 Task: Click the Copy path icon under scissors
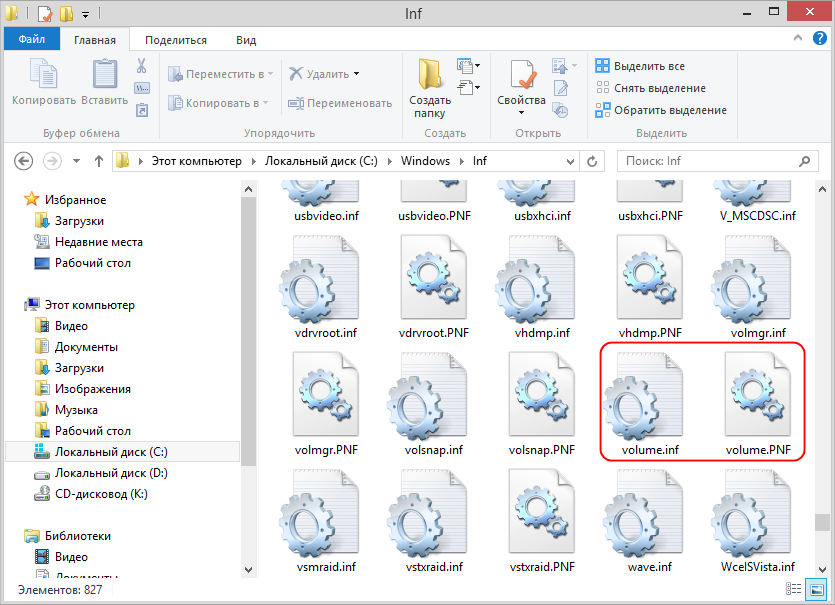(x=142, y=88)
